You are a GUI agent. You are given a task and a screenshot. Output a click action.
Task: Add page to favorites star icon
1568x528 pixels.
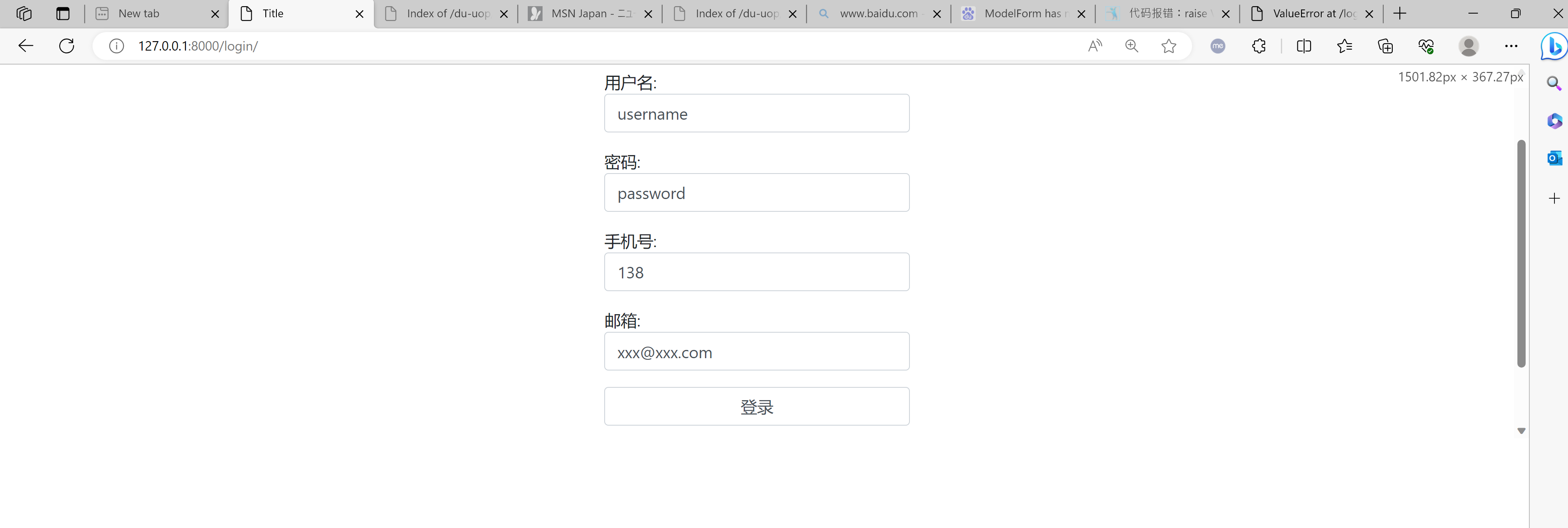coord(1168,46)
